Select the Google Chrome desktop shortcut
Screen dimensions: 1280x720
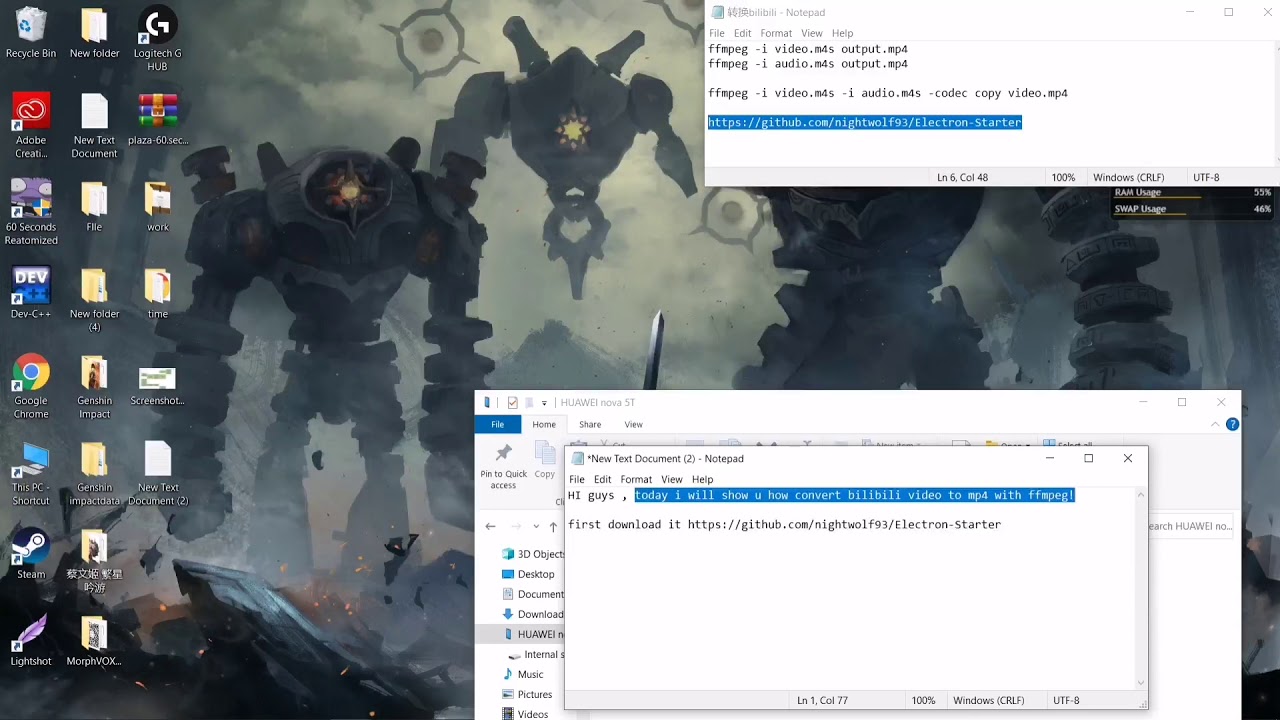(x=31, y=387)
